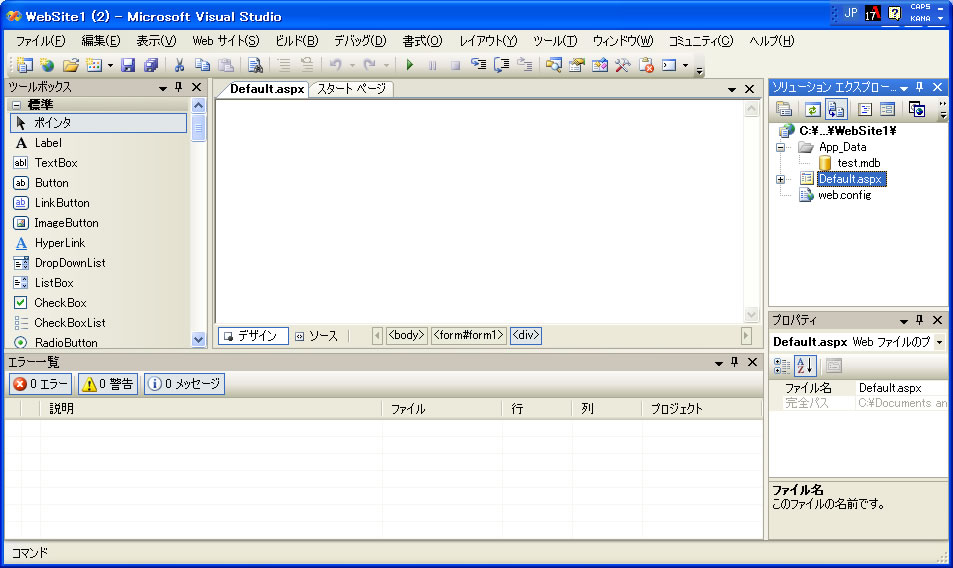Click the Step Into debug icon

(x=478, y=64)
